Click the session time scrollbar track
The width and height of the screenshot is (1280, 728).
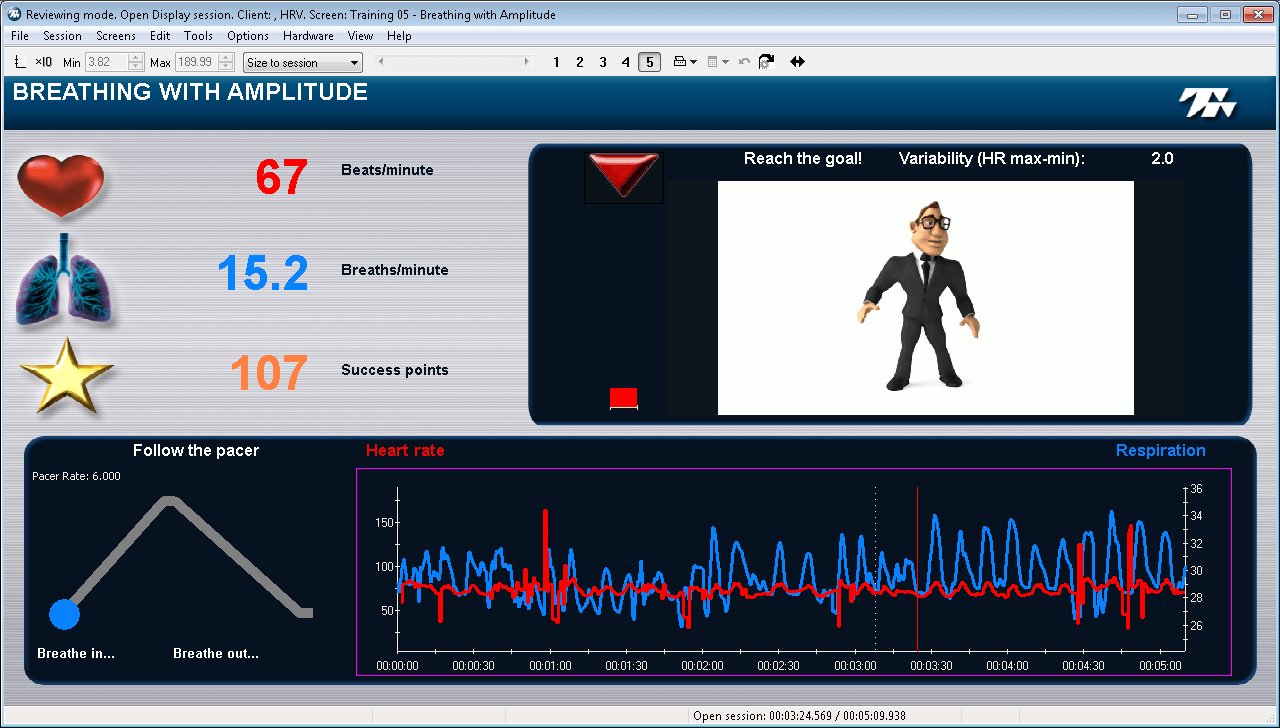pos(453,62)
